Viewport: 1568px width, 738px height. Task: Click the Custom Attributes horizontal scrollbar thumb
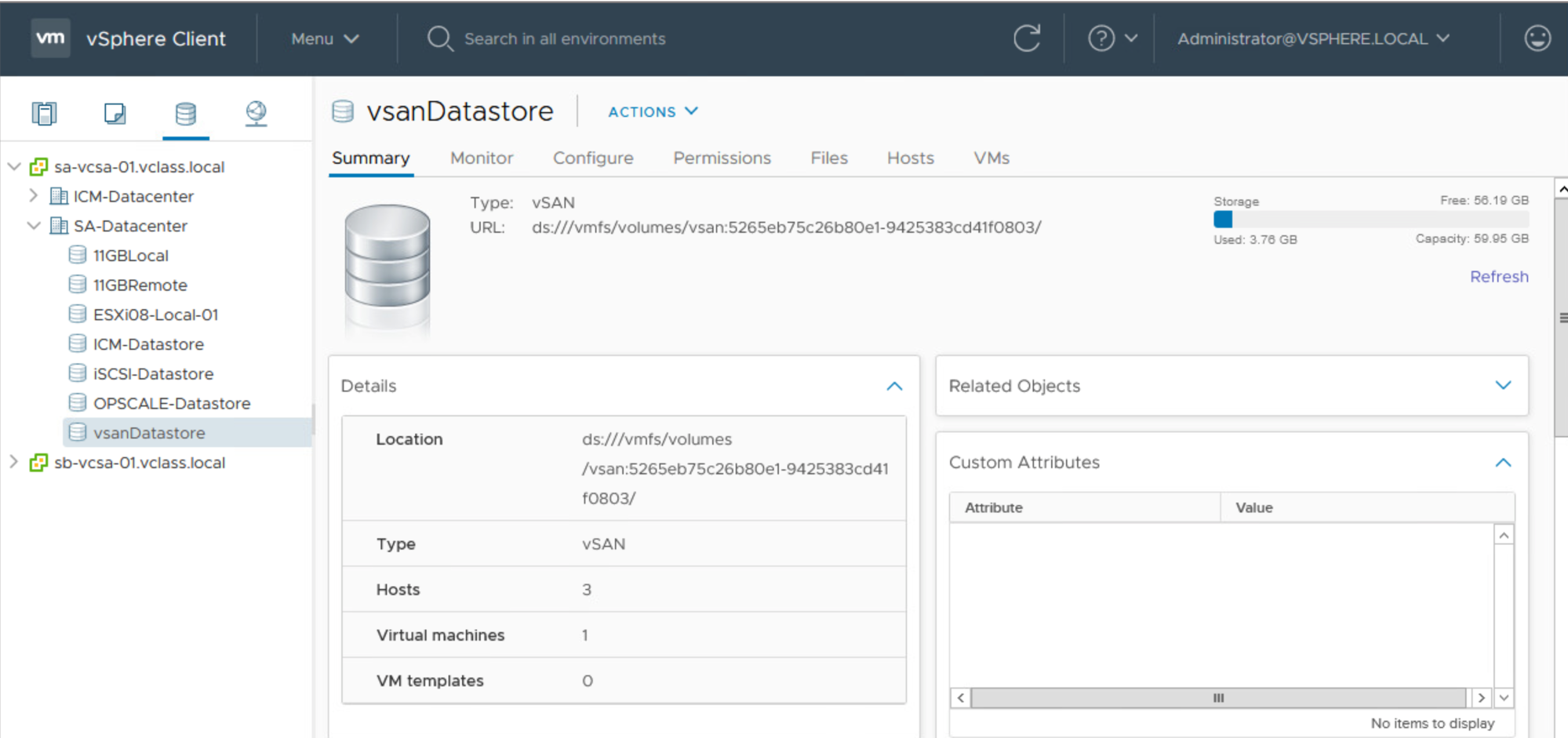coord(1218,698)
